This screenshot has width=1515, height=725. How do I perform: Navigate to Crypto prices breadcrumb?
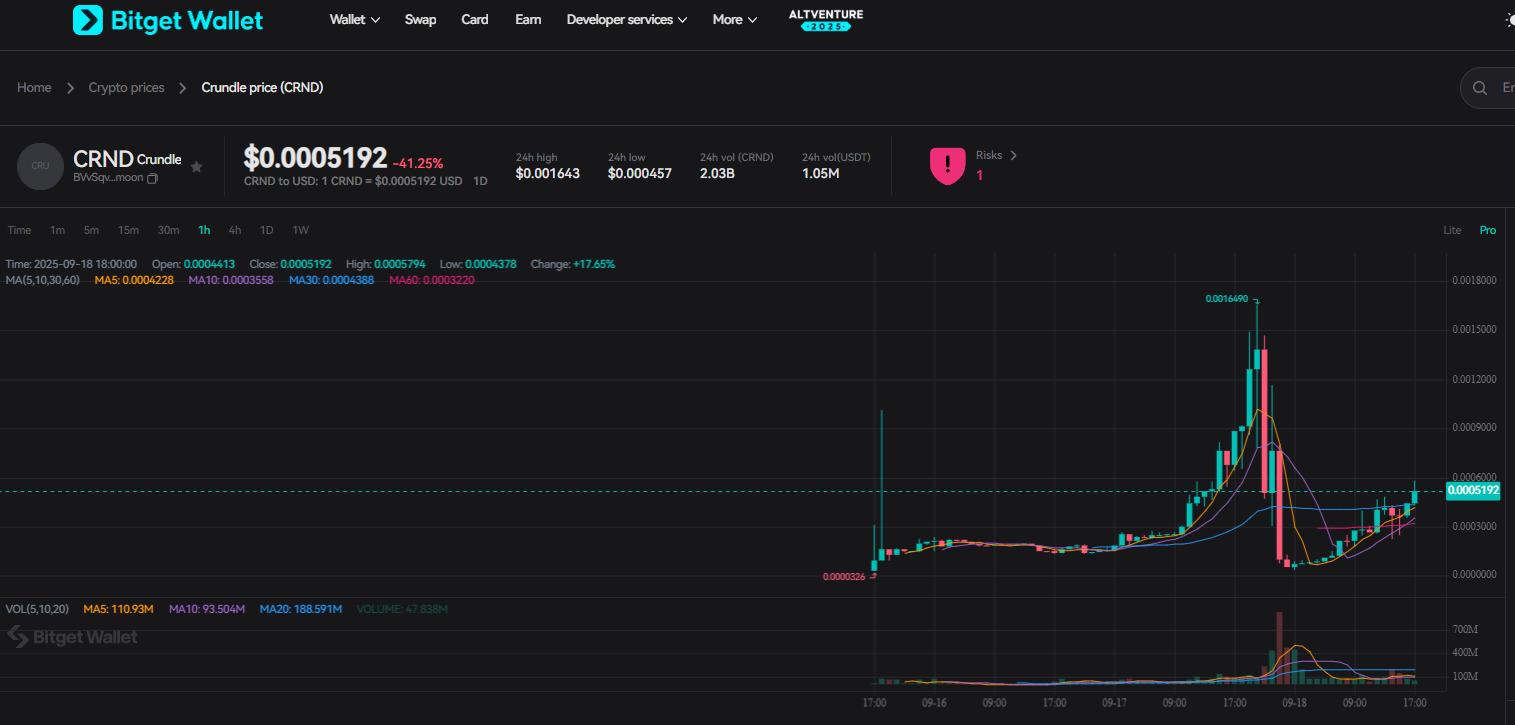(126, 88)
